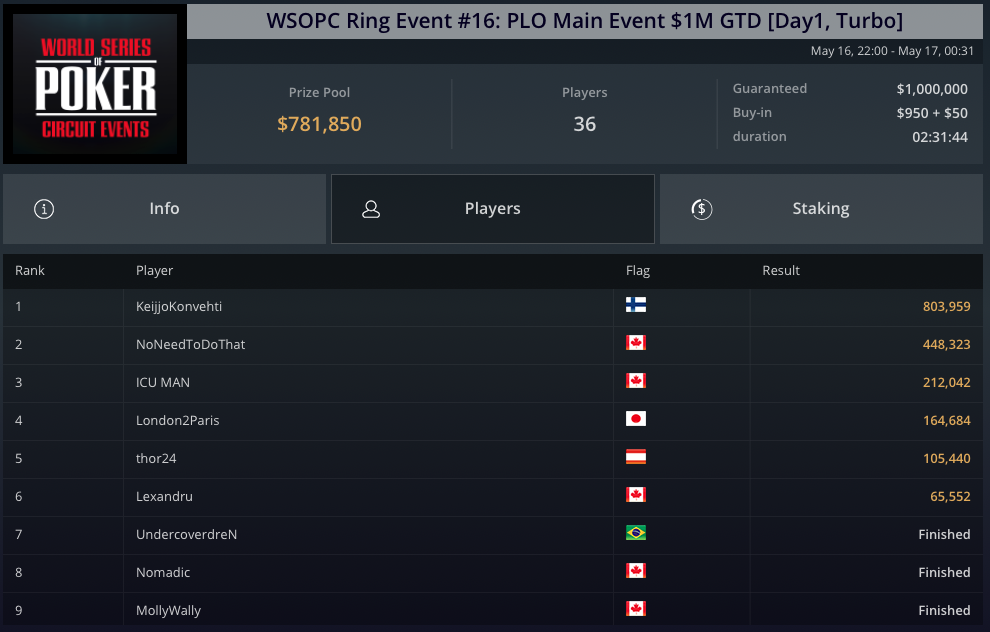The height and width of the screenshot is (632, 990).
Task: Click the Austria flag for thor24
Action: 635,457
